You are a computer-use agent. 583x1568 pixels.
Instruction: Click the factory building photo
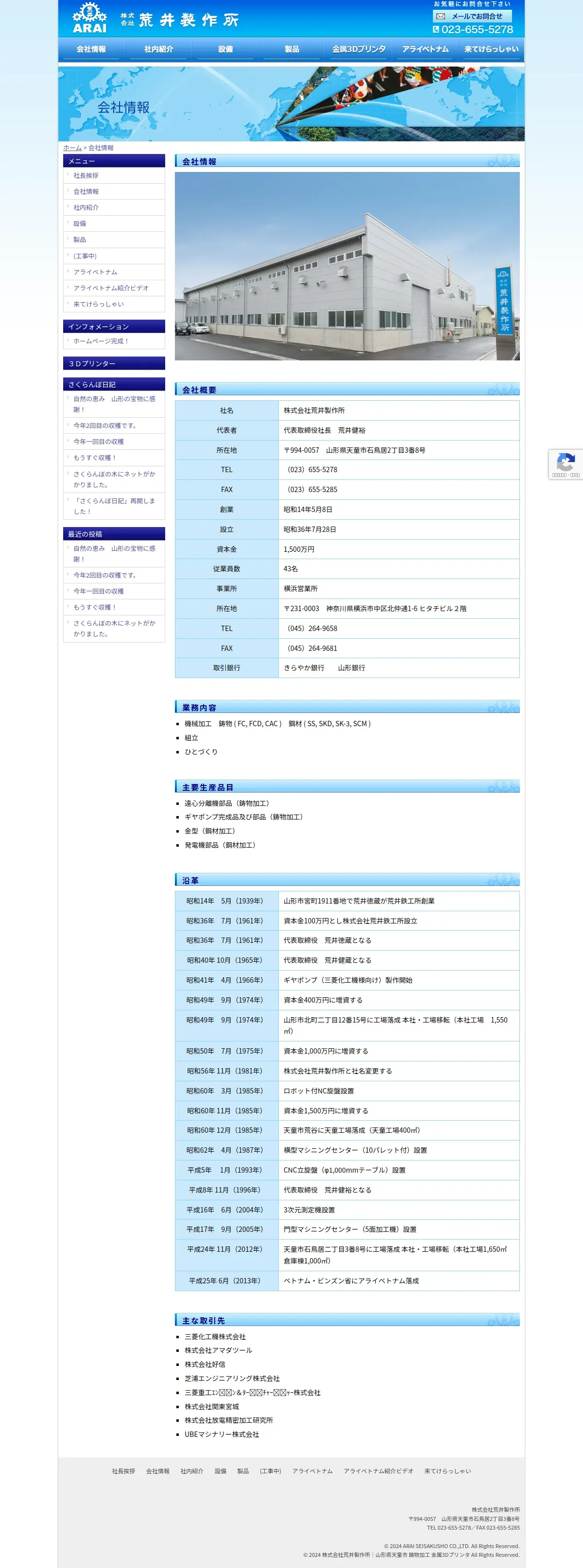point(347,266)
